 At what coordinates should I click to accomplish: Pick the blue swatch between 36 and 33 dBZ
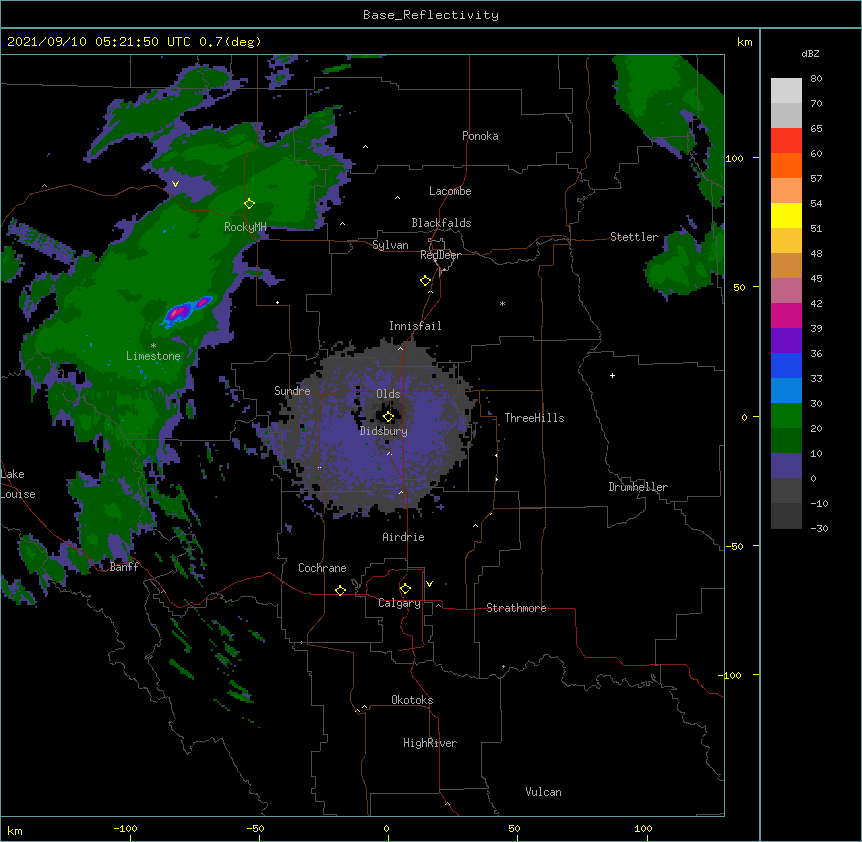(x=786, y=365)
